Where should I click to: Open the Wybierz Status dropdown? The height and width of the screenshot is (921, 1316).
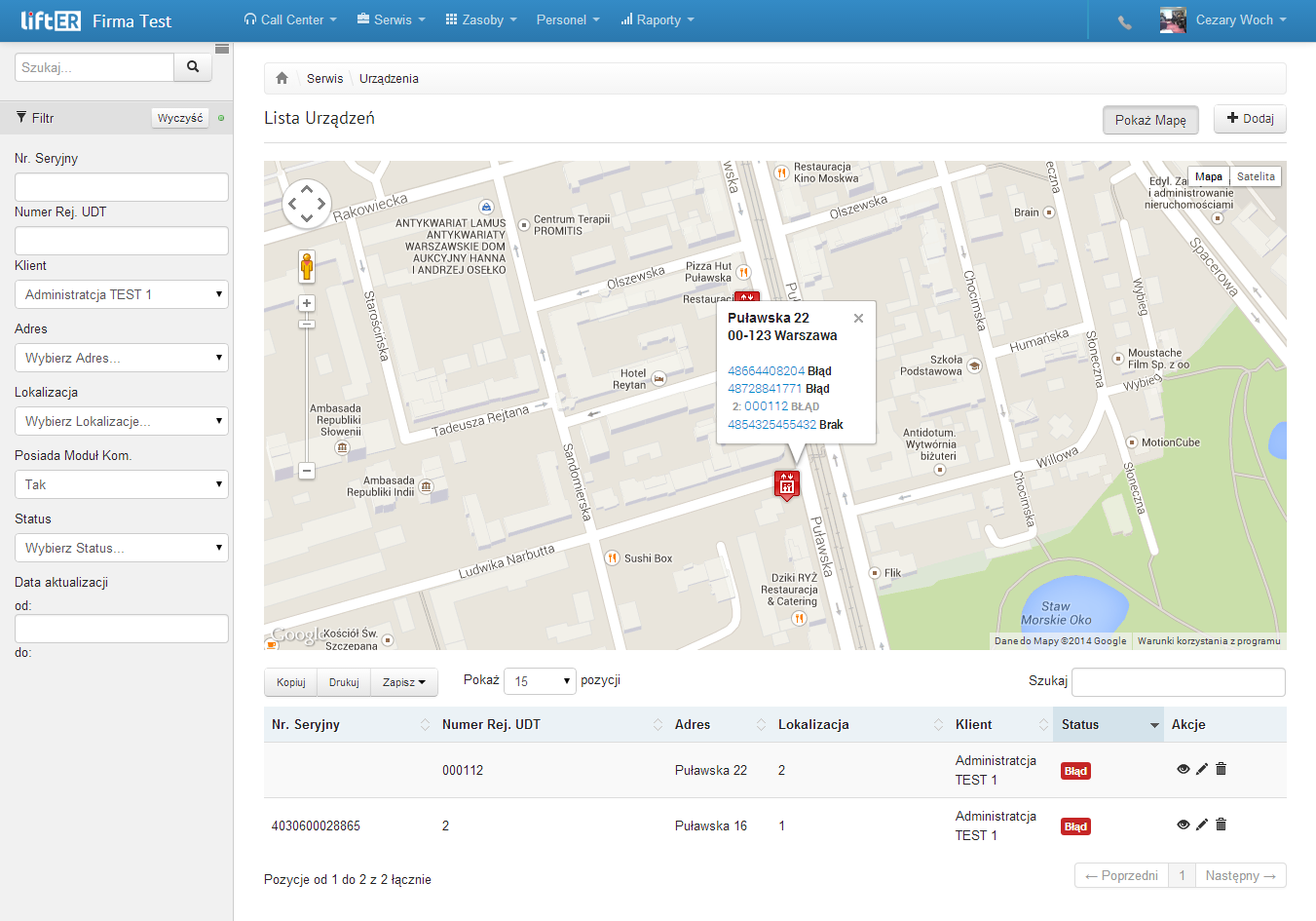[122, 548]
